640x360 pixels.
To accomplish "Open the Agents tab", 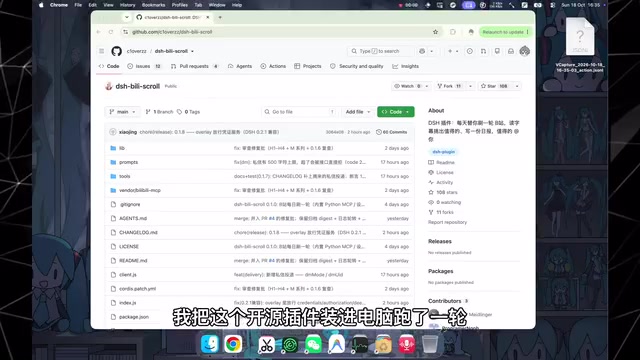I will coord(240,66).
